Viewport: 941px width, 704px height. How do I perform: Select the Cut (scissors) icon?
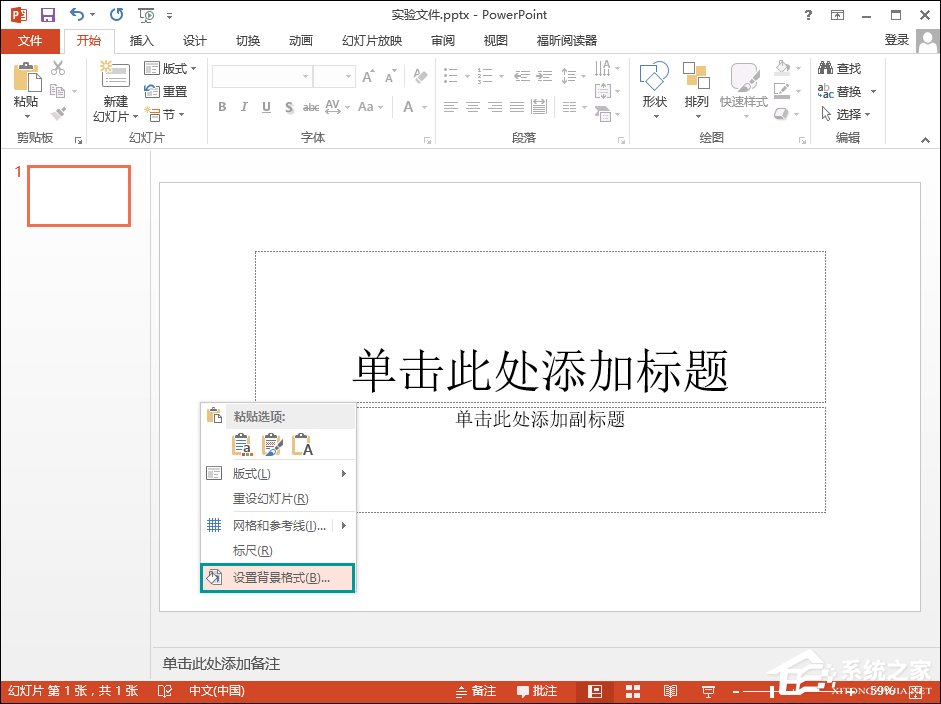(x=58, y=67)
